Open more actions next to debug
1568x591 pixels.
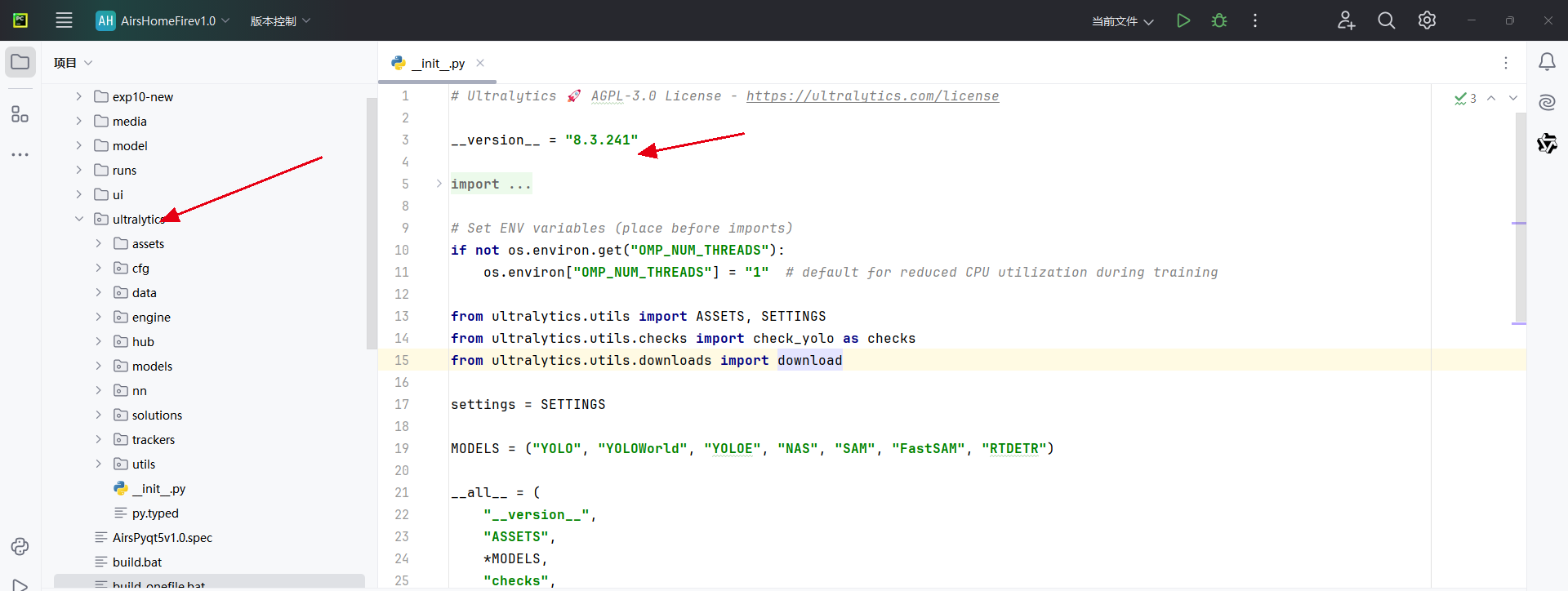1255,20
